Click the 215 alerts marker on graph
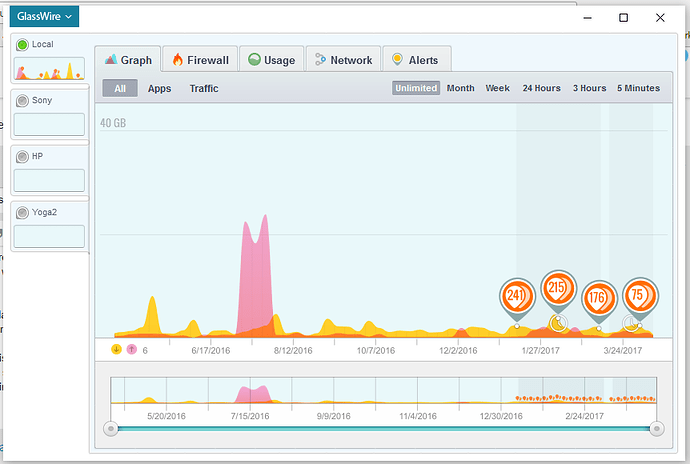 [558, 287]
